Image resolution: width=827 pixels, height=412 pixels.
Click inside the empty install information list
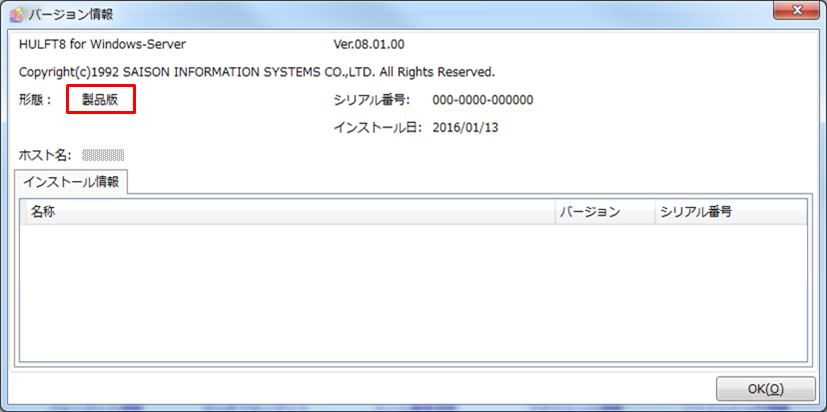(x=412, y=292)
